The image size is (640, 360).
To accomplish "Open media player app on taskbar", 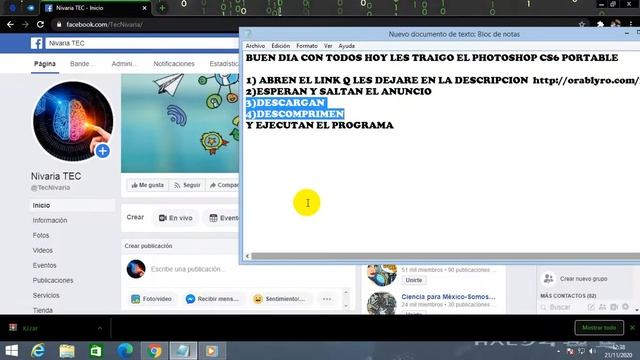I will 212,351.
